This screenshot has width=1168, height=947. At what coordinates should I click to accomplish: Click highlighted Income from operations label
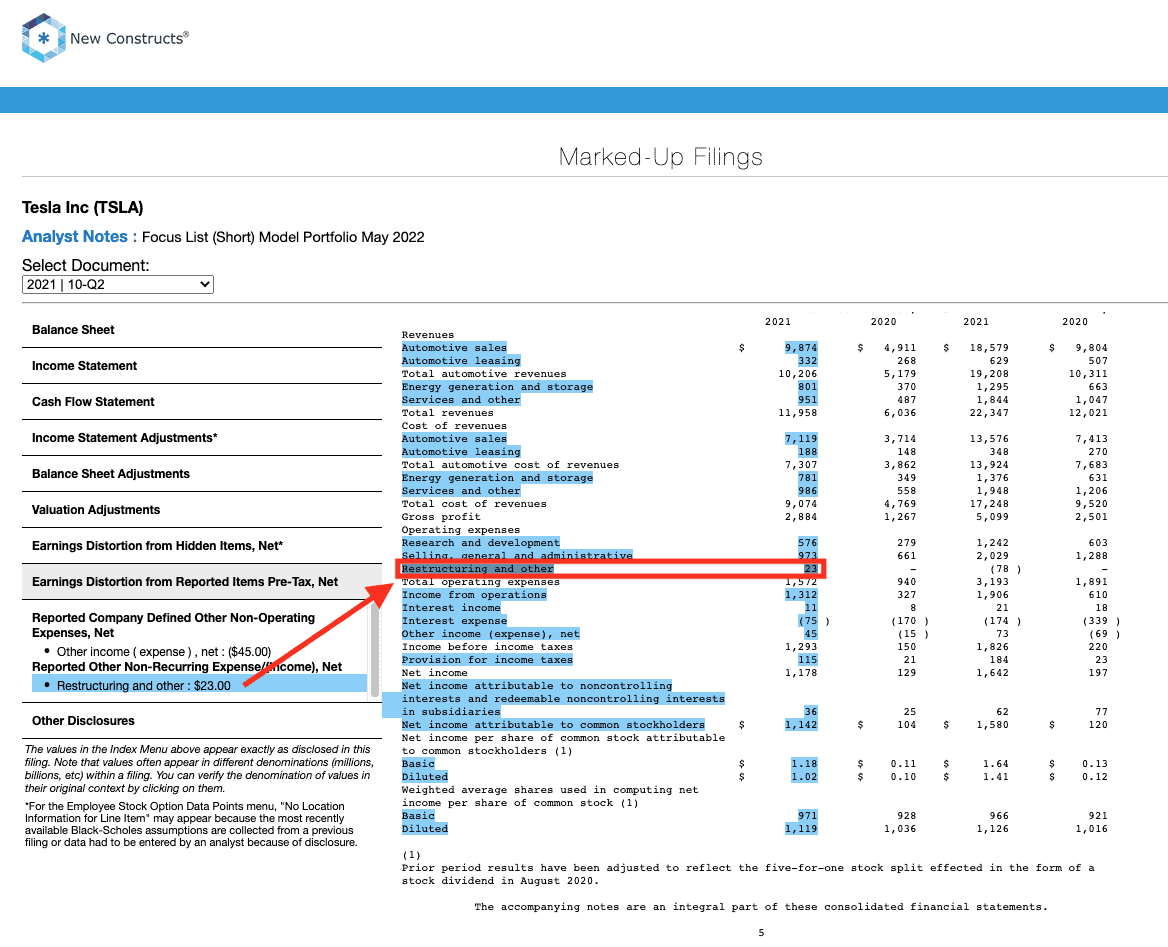474,595
